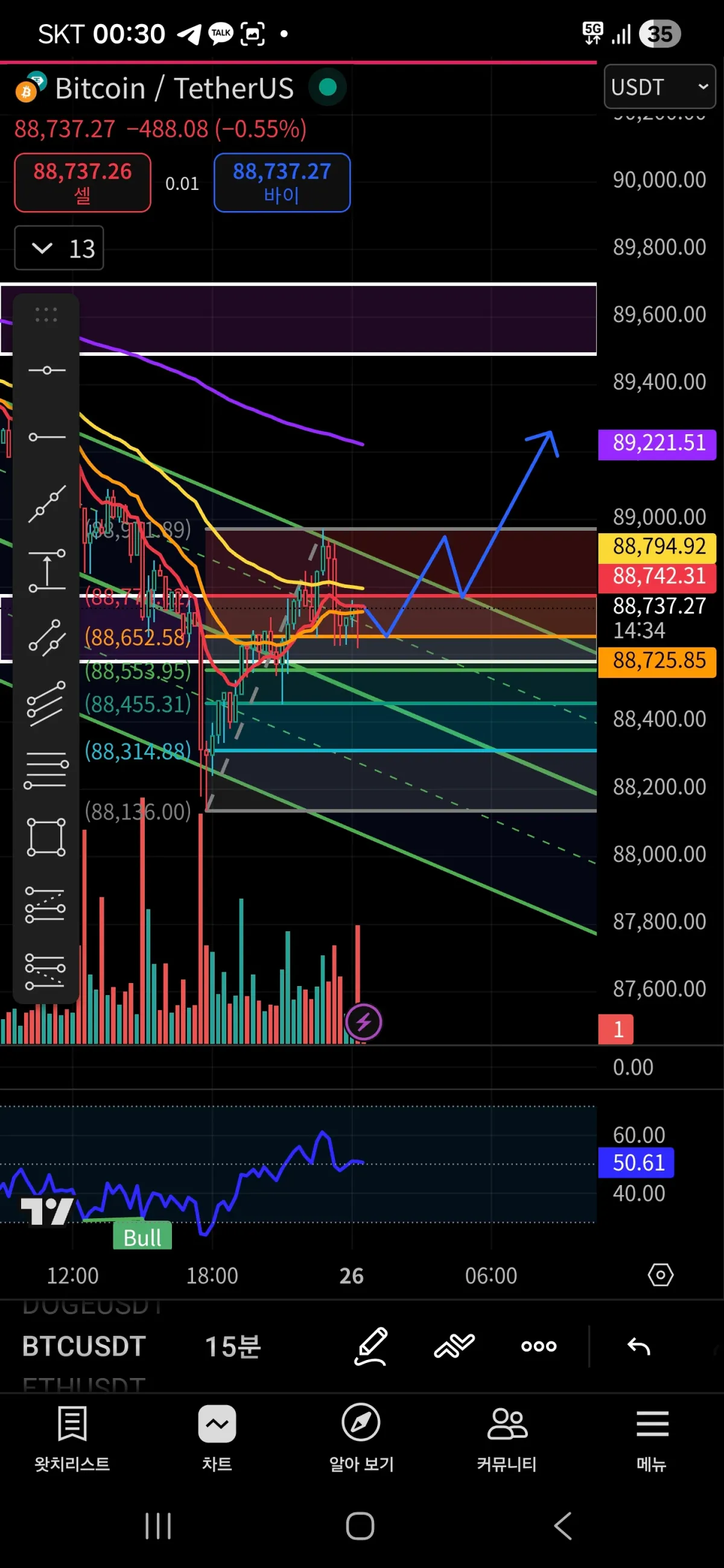This screenshot has height=1568, width=724.
Task: Tap the blue 바이 buy button
Action: click(282, 183)
